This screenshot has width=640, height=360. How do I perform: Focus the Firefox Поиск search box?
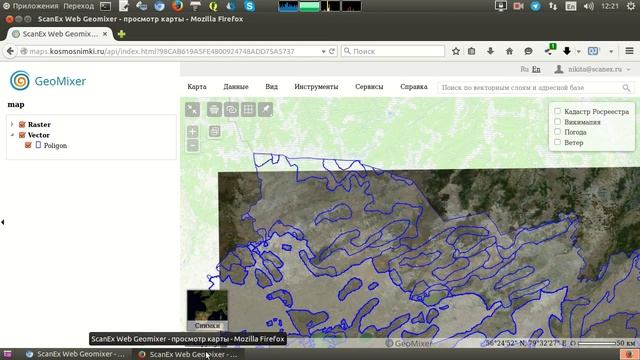click(393, 51)
